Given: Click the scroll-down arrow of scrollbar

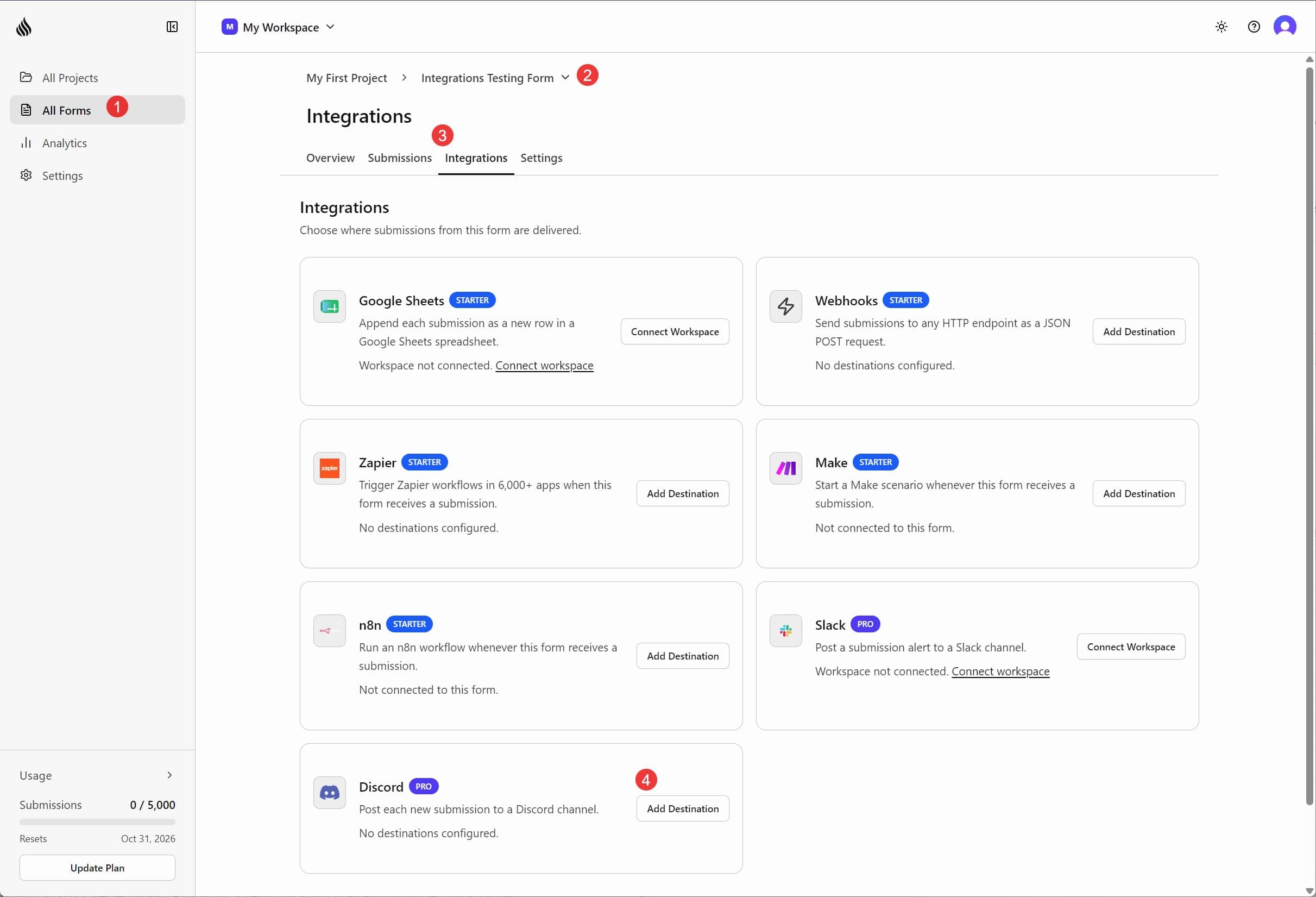Looking at the screenshot, I should click(1309, 890).
